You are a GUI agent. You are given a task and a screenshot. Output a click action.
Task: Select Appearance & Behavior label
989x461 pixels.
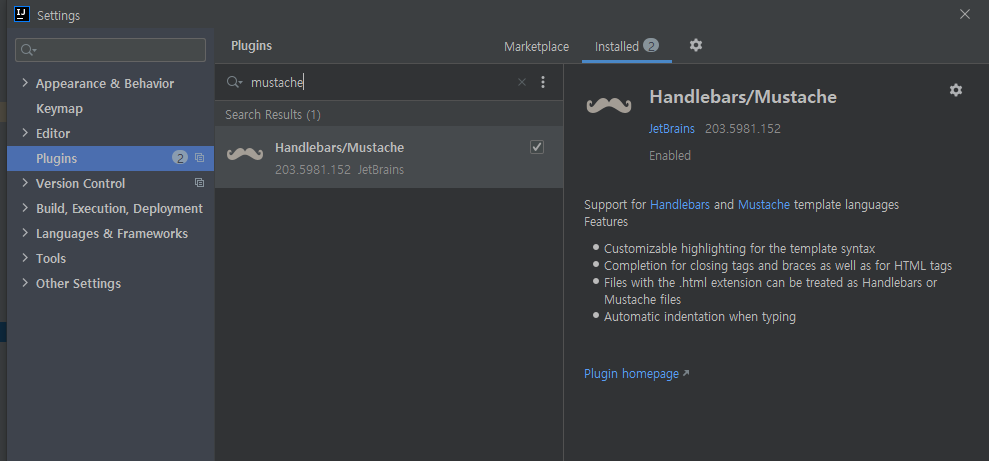point(105,83)
